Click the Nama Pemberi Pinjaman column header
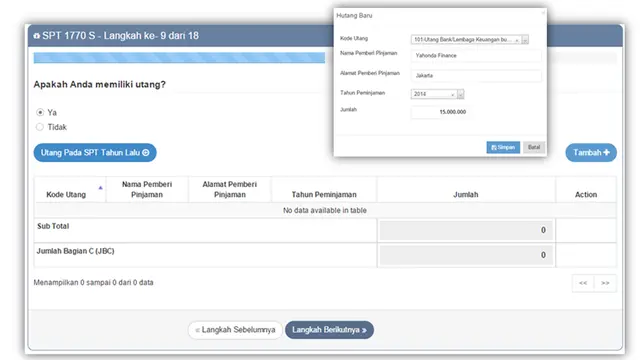 pos(147,189)
